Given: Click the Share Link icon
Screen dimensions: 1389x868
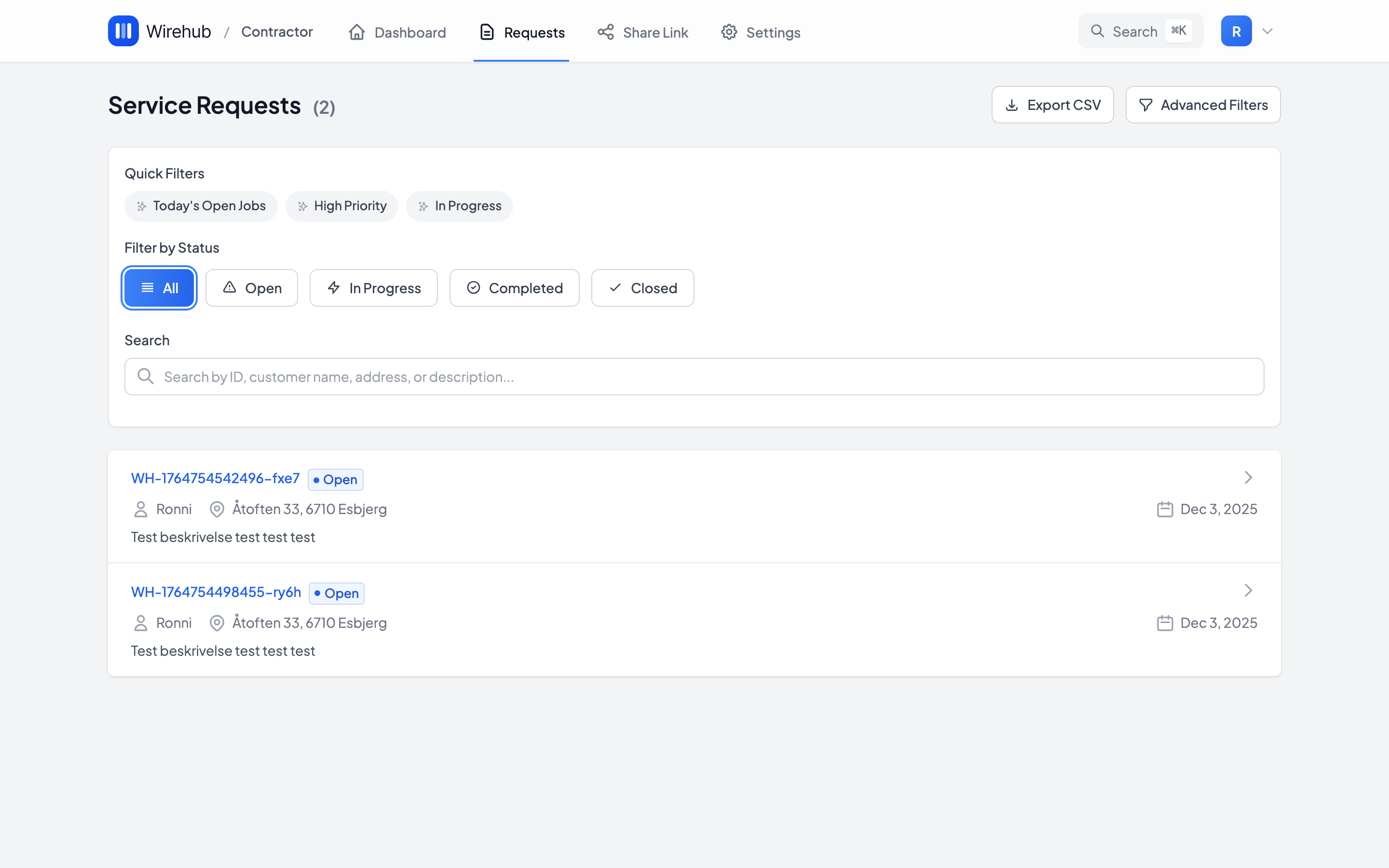Looking at the screenshot, I should pos(606,32).
